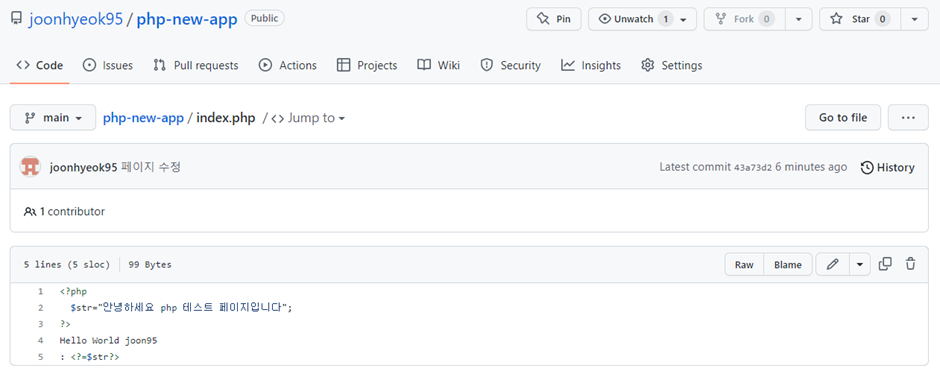Viewport: 940px width, 377px height.
Task: Select line number 1
Action: [40, 291]
